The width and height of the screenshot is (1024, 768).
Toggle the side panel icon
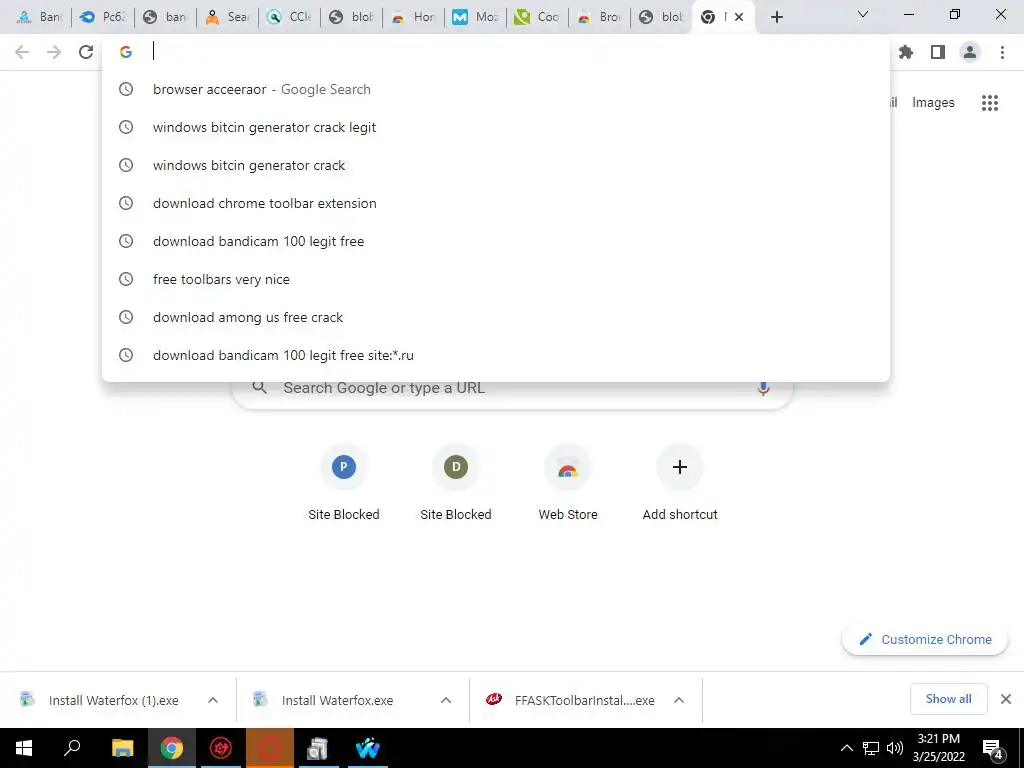(x=938, y=52)
